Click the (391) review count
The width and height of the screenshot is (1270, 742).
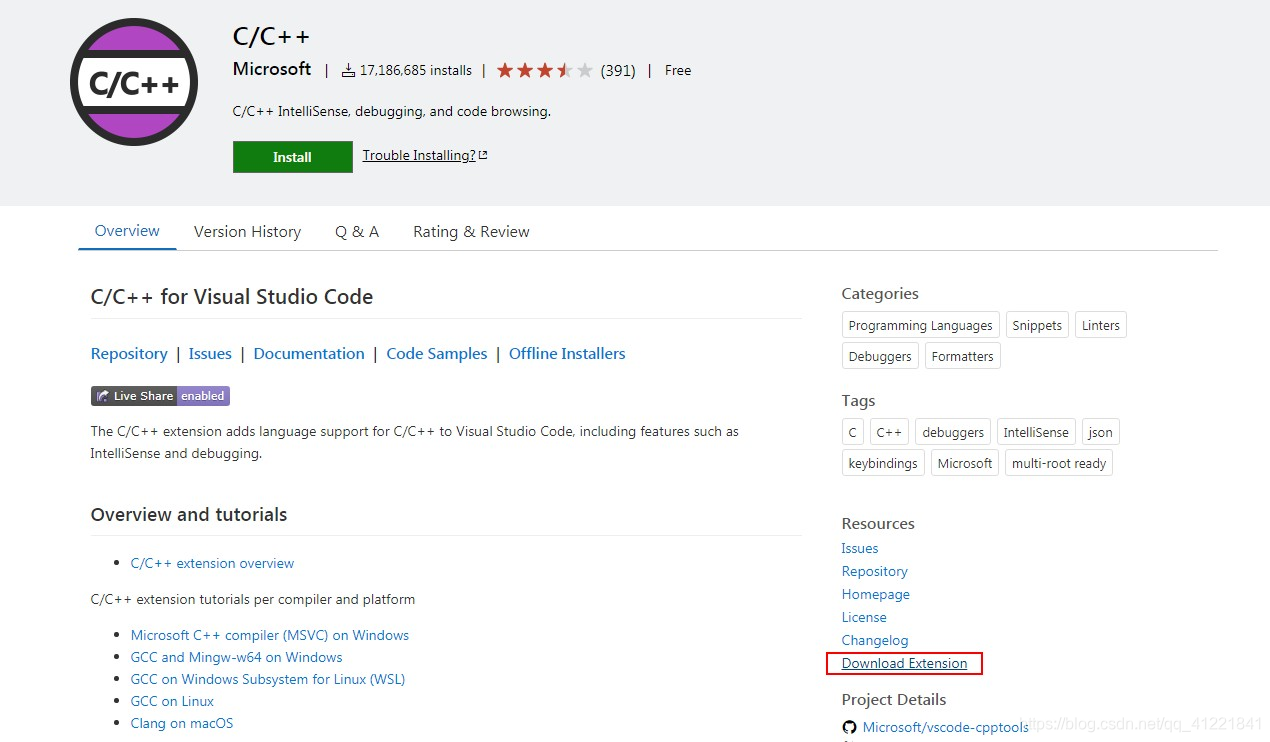pyautogui.click(x=618, y=70)
